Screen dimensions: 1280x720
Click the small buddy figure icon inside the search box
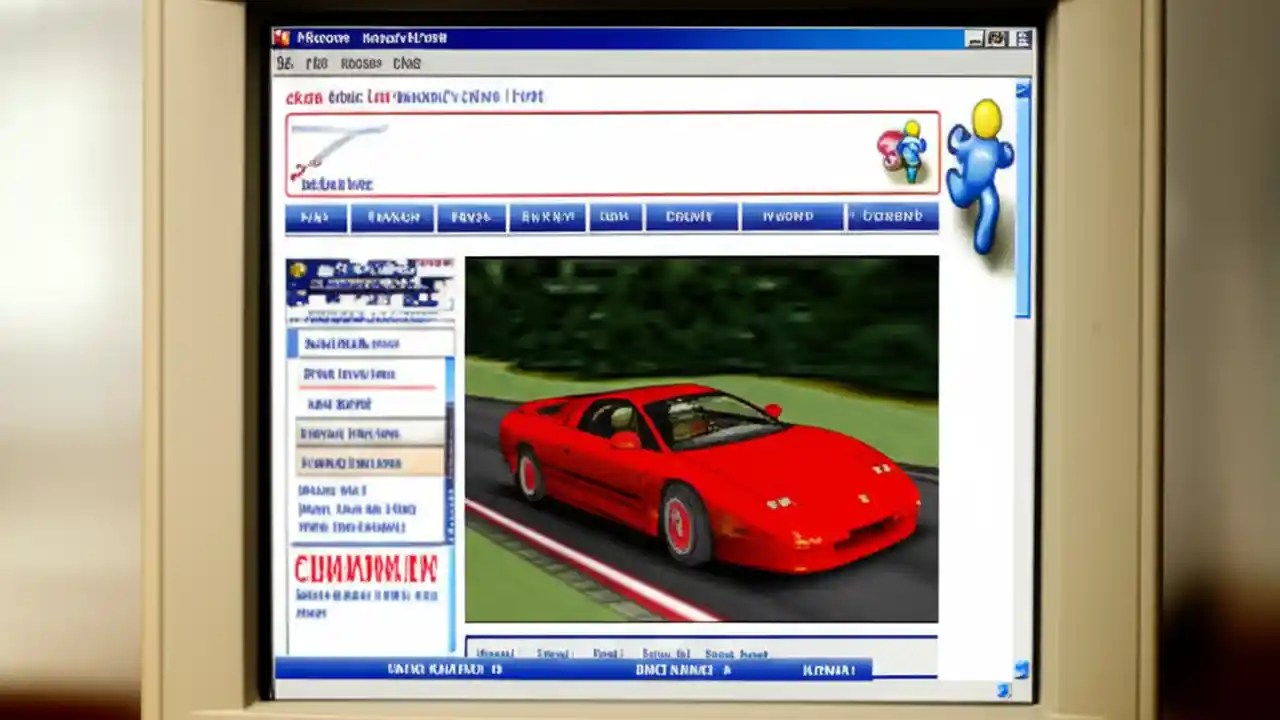click(912, 153)
